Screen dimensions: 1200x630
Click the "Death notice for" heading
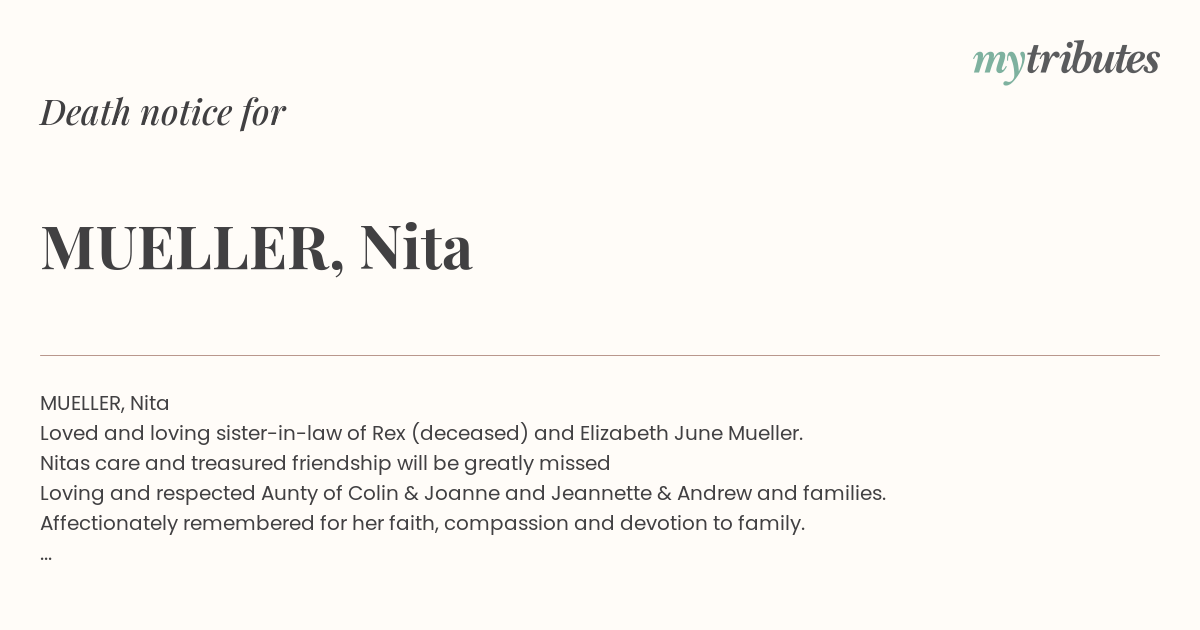tap(163, 113)
